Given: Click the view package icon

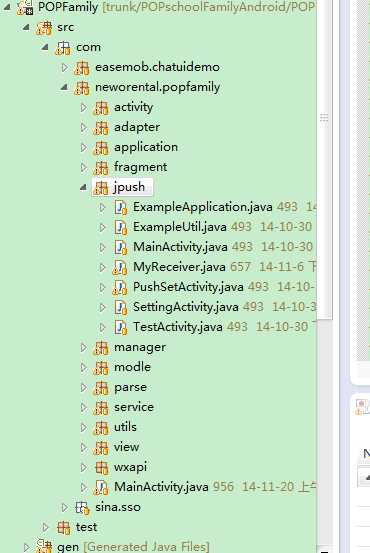Looking at the screenshot, I should click(101, 448).
